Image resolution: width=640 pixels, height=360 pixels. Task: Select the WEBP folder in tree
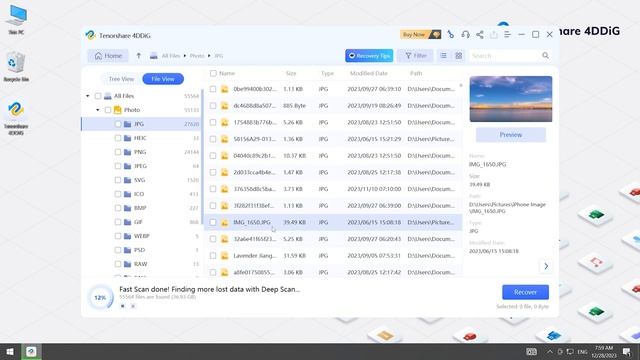pyautogui.click(x=142, y=236)
